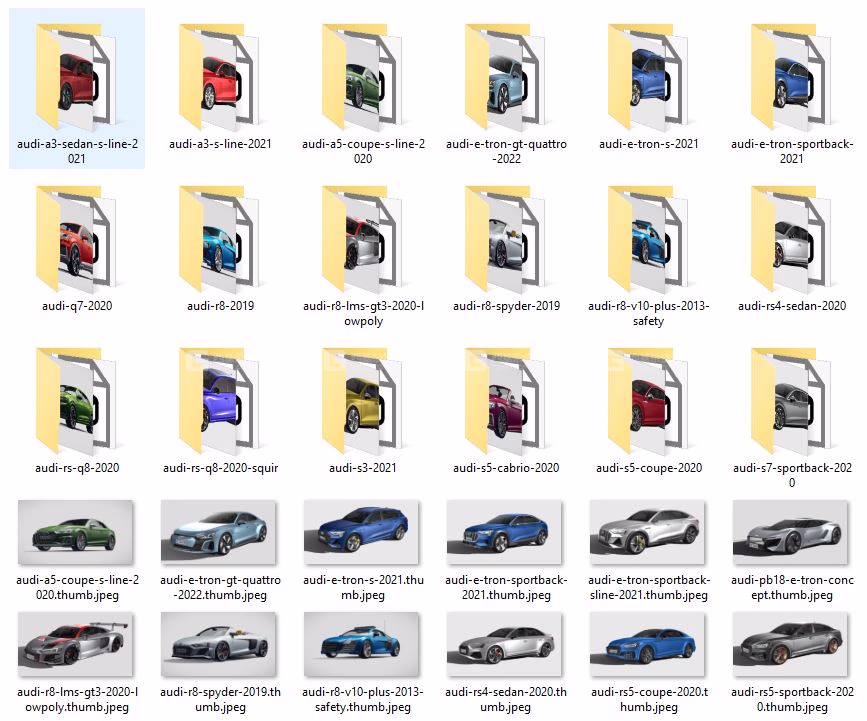Click the file name 'audi-e-tron-s-2021.thumb.jpeg'

click(363, 587)
